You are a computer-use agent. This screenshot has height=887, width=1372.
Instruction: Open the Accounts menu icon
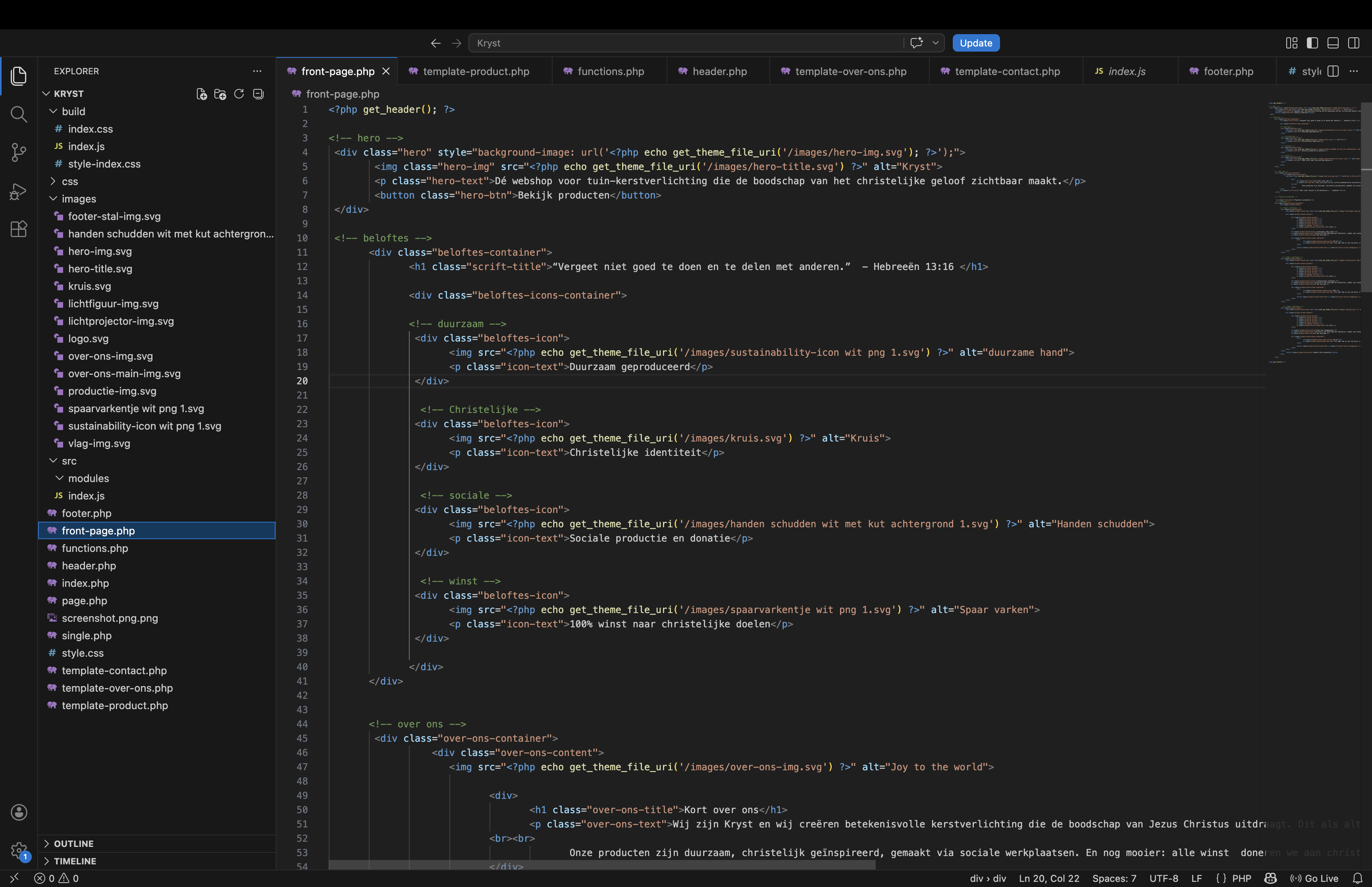tap(18, 812)
